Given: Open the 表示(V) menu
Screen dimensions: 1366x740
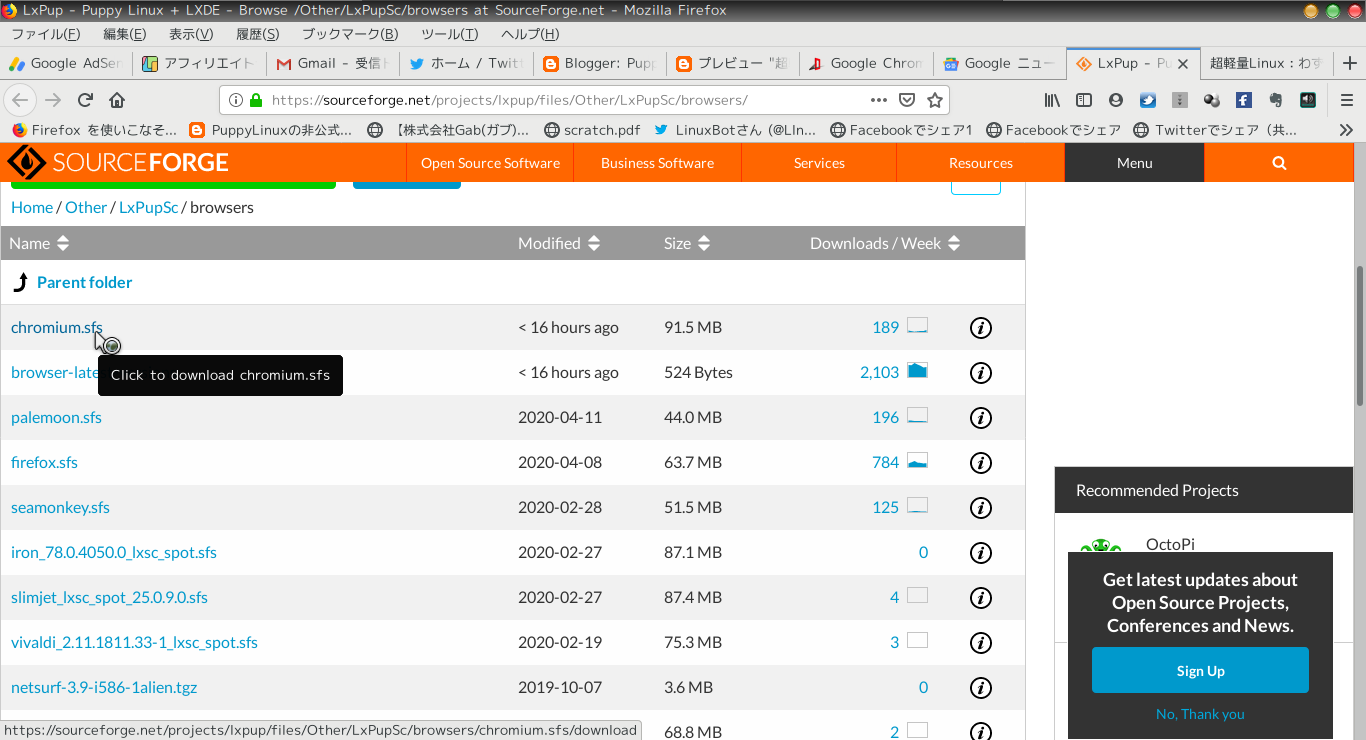Looking at the screenshot, I should 191,34.
